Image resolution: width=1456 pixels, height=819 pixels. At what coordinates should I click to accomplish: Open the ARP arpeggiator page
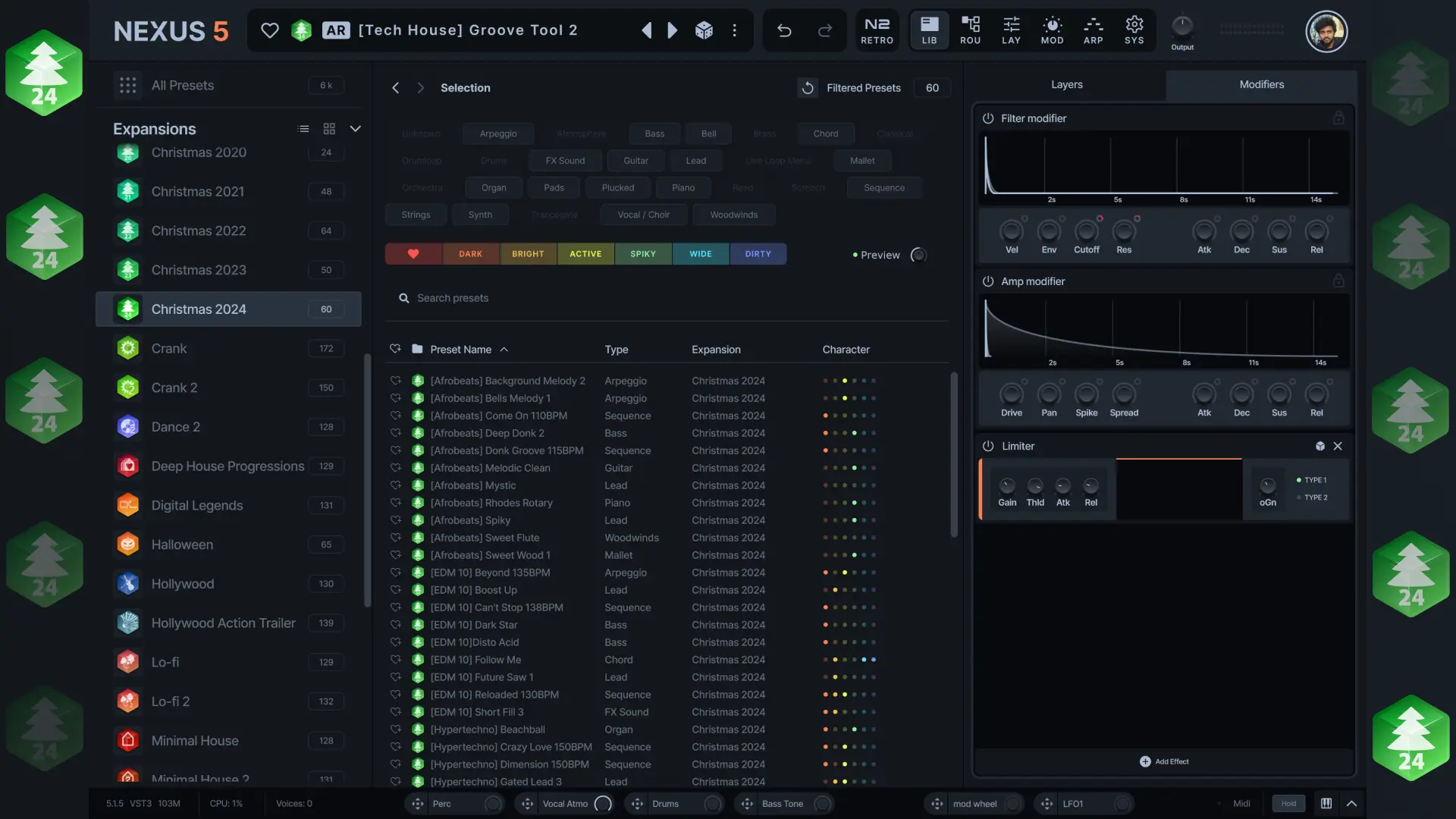[x=1093, y=30]
